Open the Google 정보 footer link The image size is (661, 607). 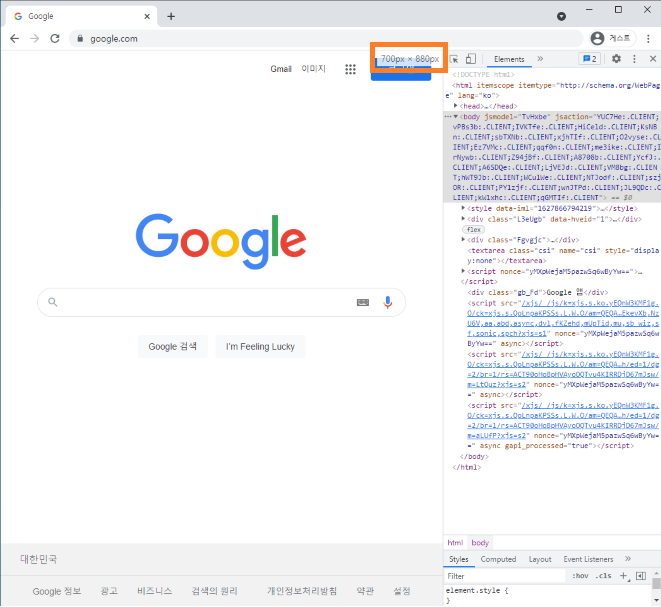(x=57, y=591)
